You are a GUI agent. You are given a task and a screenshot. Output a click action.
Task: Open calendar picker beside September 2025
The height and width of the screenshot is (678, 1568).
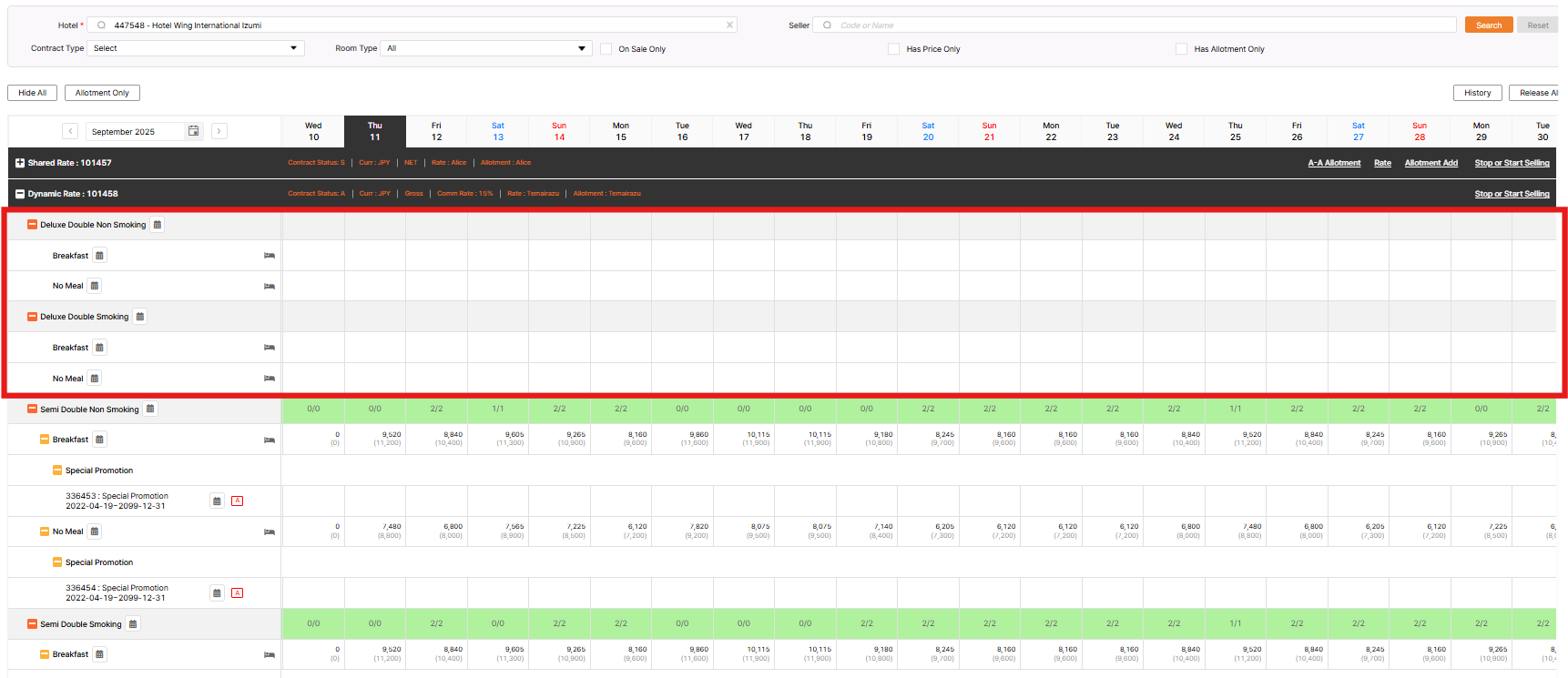click(193, 131)
